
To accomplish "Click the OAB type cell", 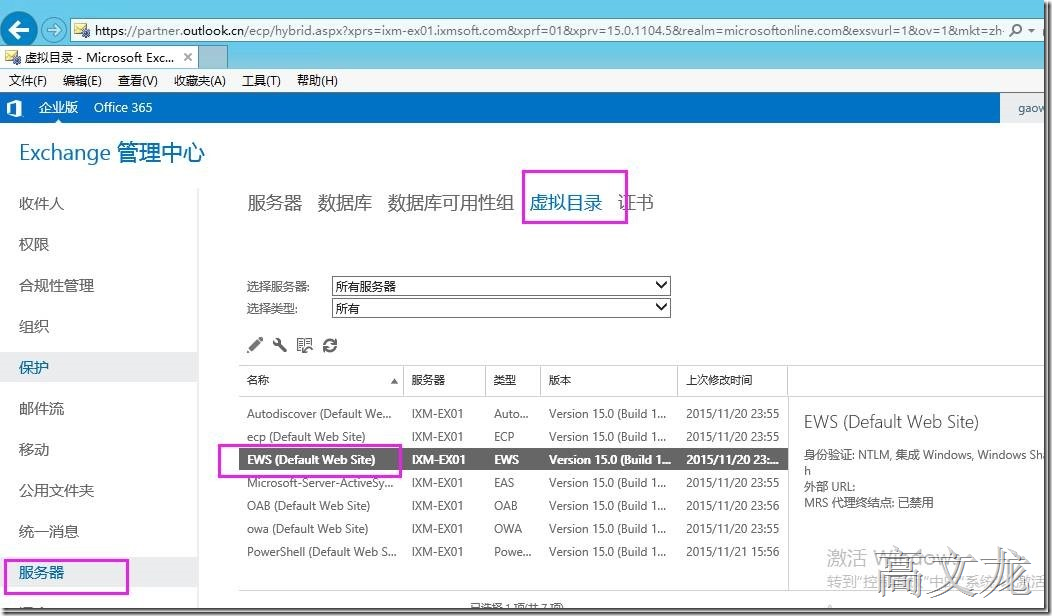I will [x=506, y=505].
